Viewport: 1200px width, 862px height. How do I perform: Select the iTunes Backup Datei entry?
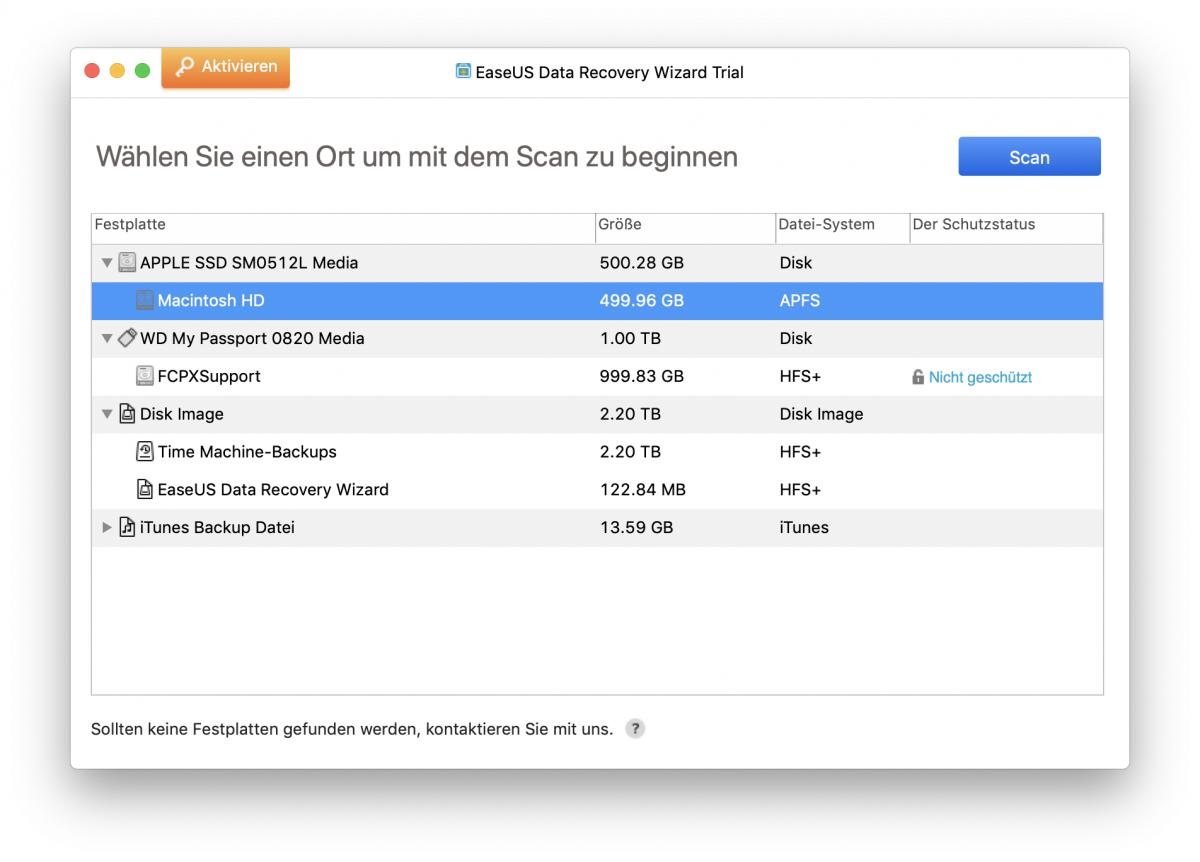(597, 527)
